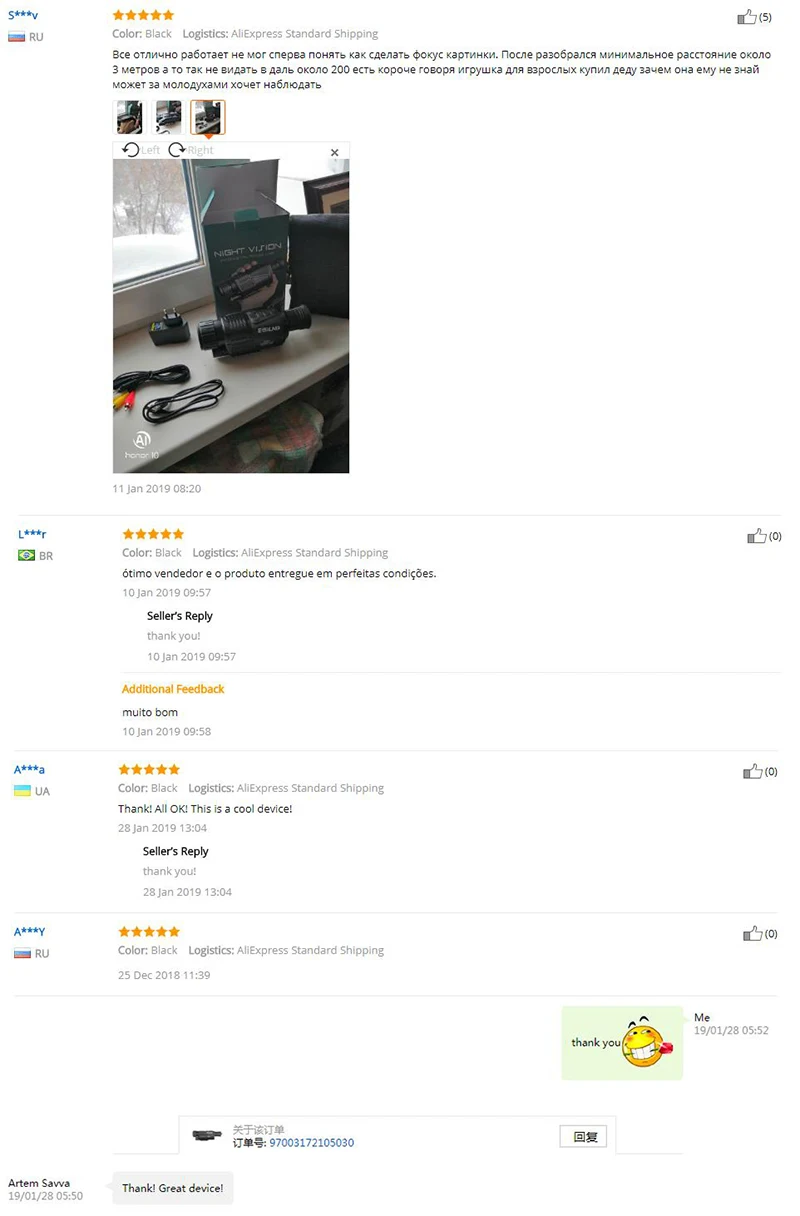Viewport: 800px width, 1216px height.
Task: Open second review photo thumbnail
Action: tap(169, 117)
